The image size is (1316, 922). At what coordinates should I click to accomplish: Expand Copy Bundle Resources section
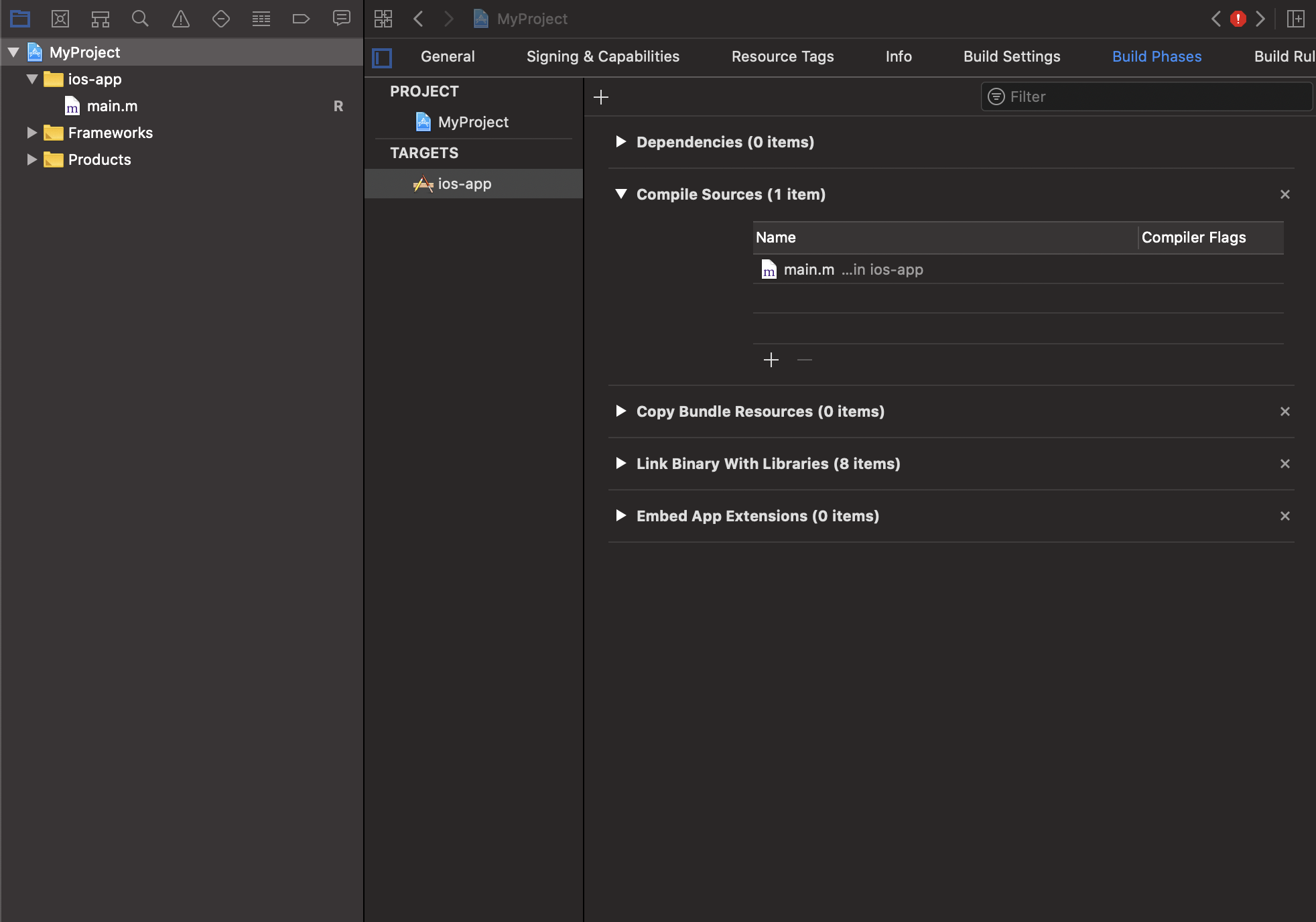pyautogui.click(x=620, y=411)
